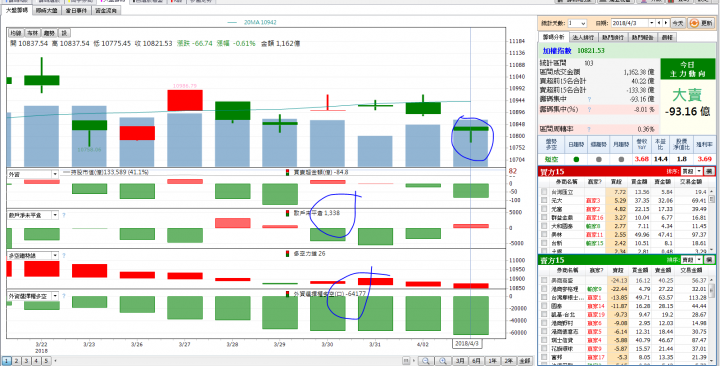Viewport: 720px width, 366px height.
Task: Click help icon next to 散戶淨未平倉 selector
Action: pos(64,214)
